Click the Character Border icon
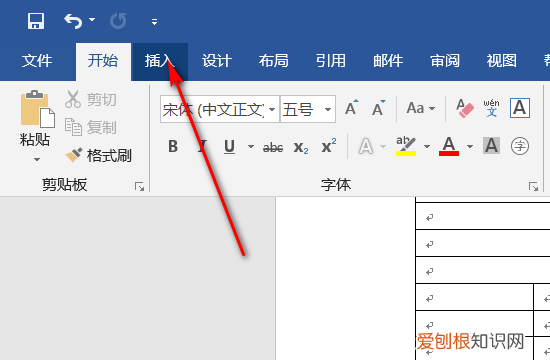The height and width of the screenshot is (360, 550). [519, 108]
